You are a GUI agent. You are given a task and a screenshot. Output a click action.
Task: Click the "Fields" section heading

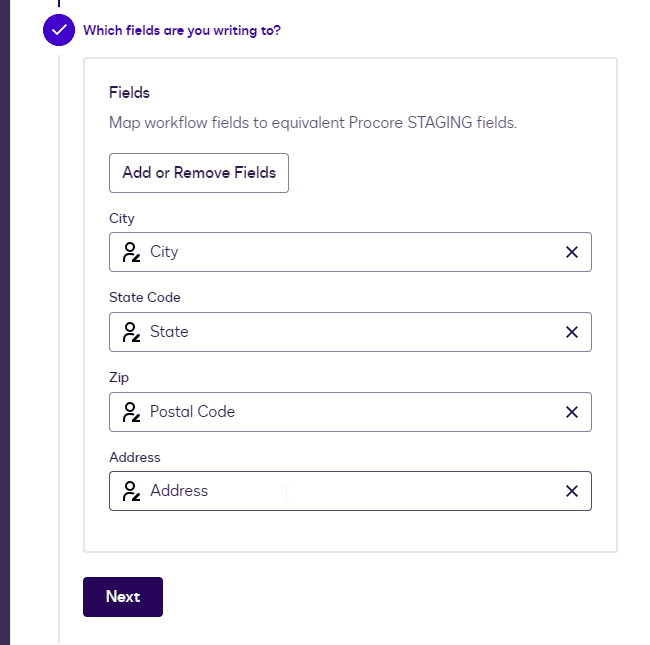[x=129, y=93]
